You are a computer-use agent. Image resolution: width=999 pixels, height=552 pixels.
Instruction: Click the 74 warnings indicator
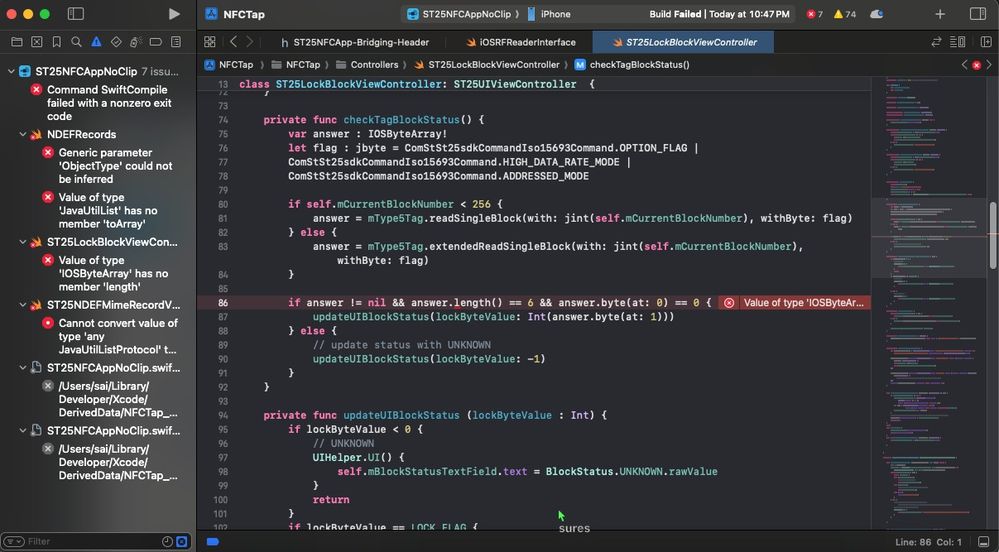[845, 14]
